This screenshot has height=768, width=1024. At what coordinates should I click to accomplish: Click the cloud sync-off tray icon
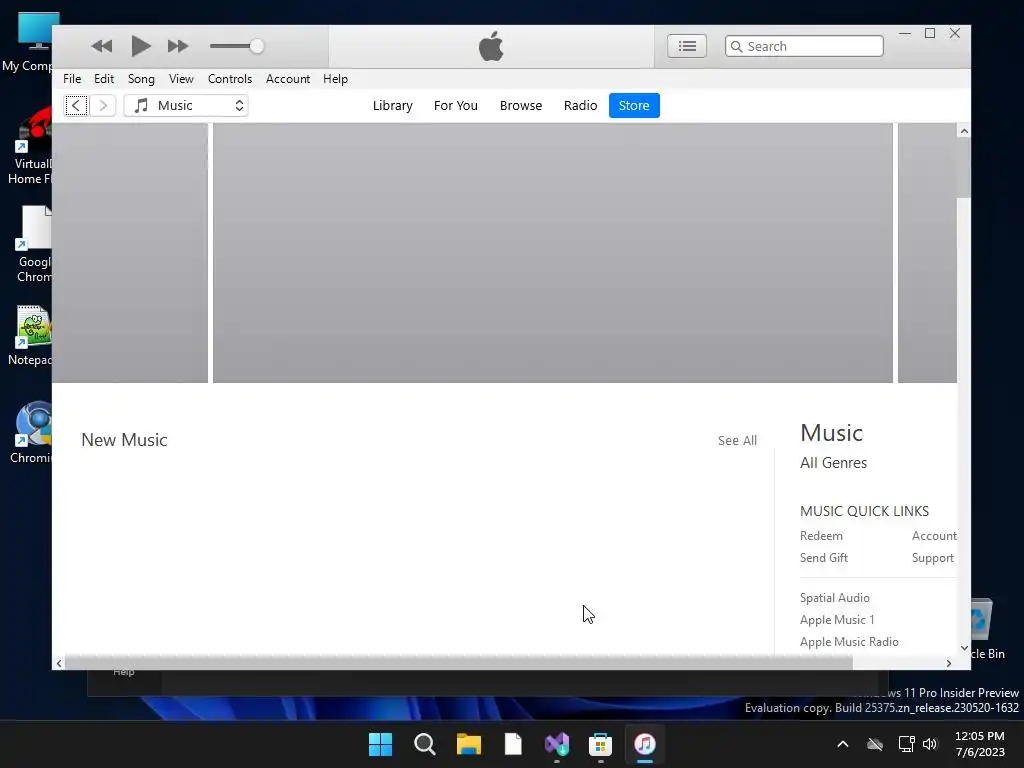(x=874, y=744)
